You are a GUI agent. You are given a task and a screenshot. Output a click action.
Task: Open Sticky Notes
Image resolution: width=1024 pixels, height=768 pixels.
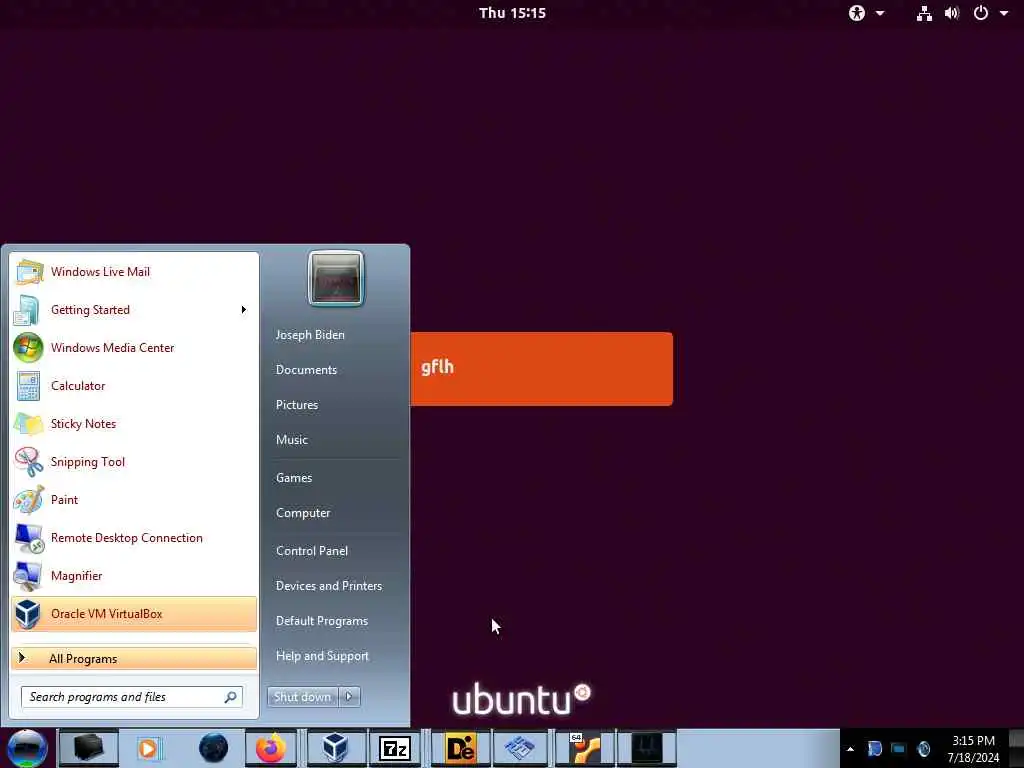(x=134, y=423)
